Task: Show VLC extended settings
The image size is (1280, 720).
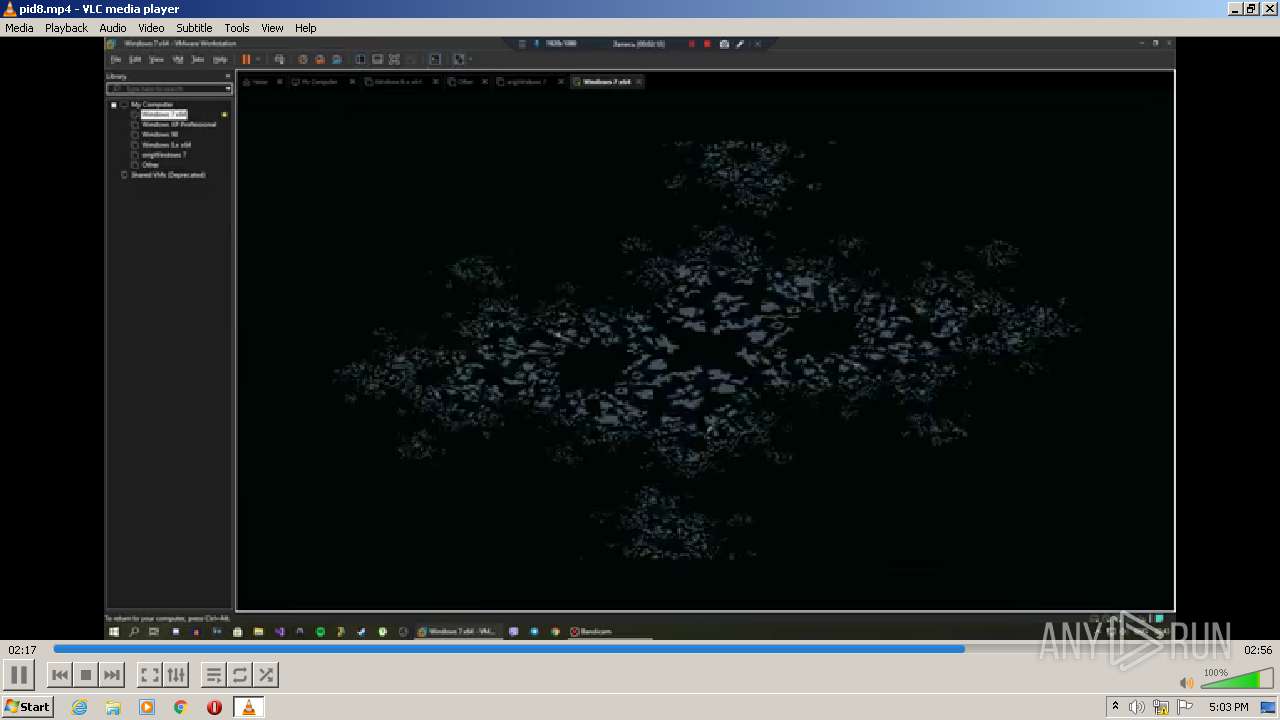Action: click(175, 675)
